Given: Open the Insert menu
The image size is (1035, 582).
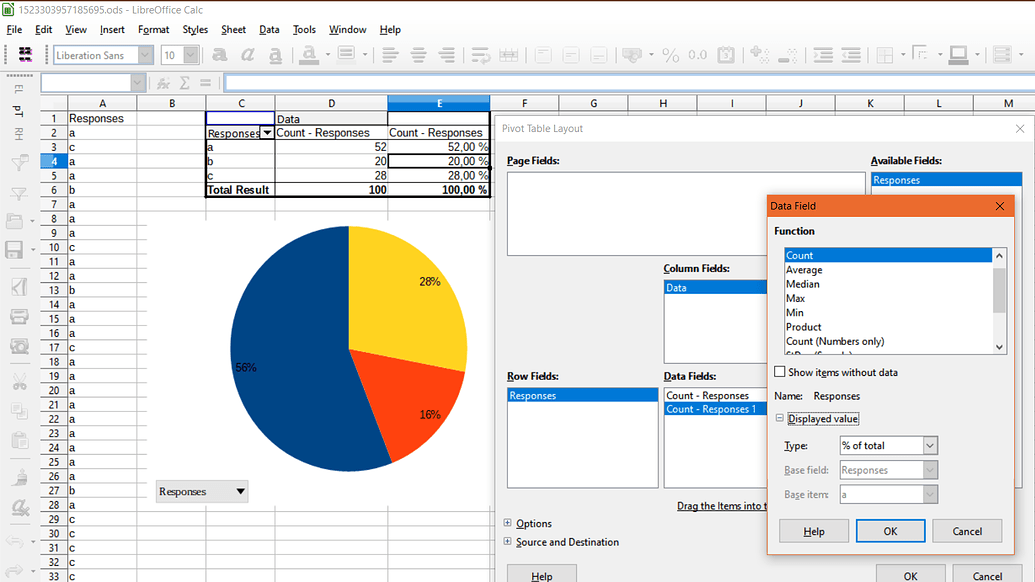Looking at the screenshot, I should (112, 30).
